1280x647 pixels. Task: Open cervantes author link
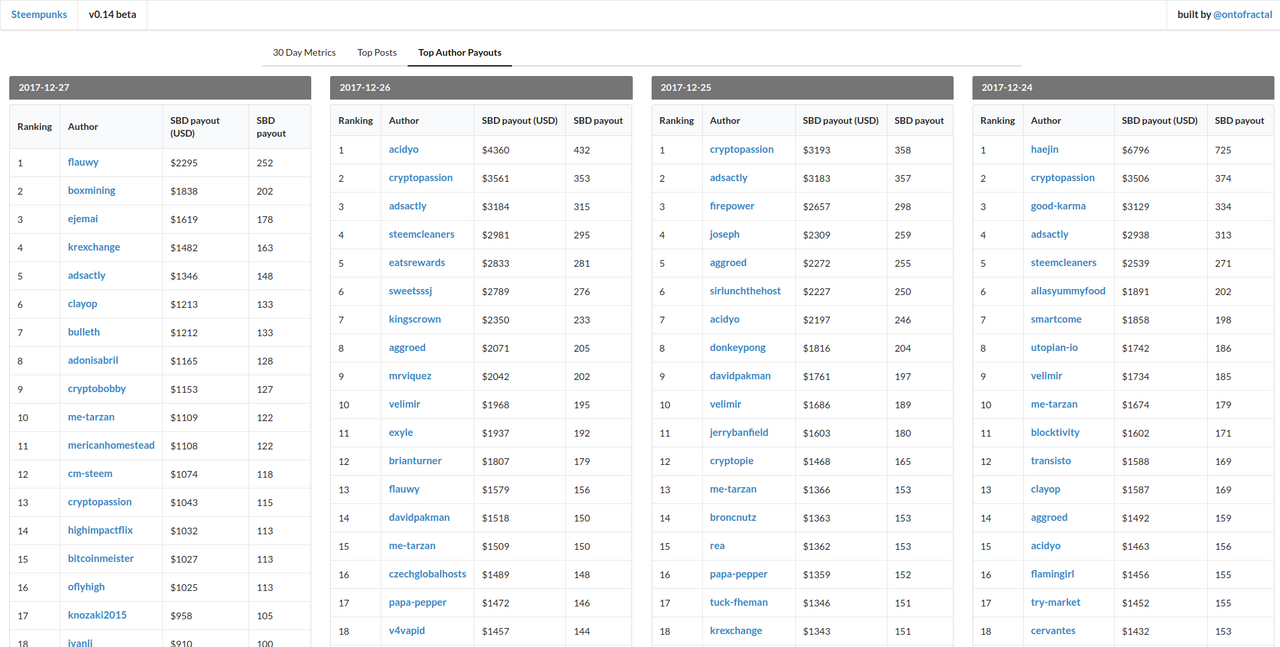point(1053,631)
